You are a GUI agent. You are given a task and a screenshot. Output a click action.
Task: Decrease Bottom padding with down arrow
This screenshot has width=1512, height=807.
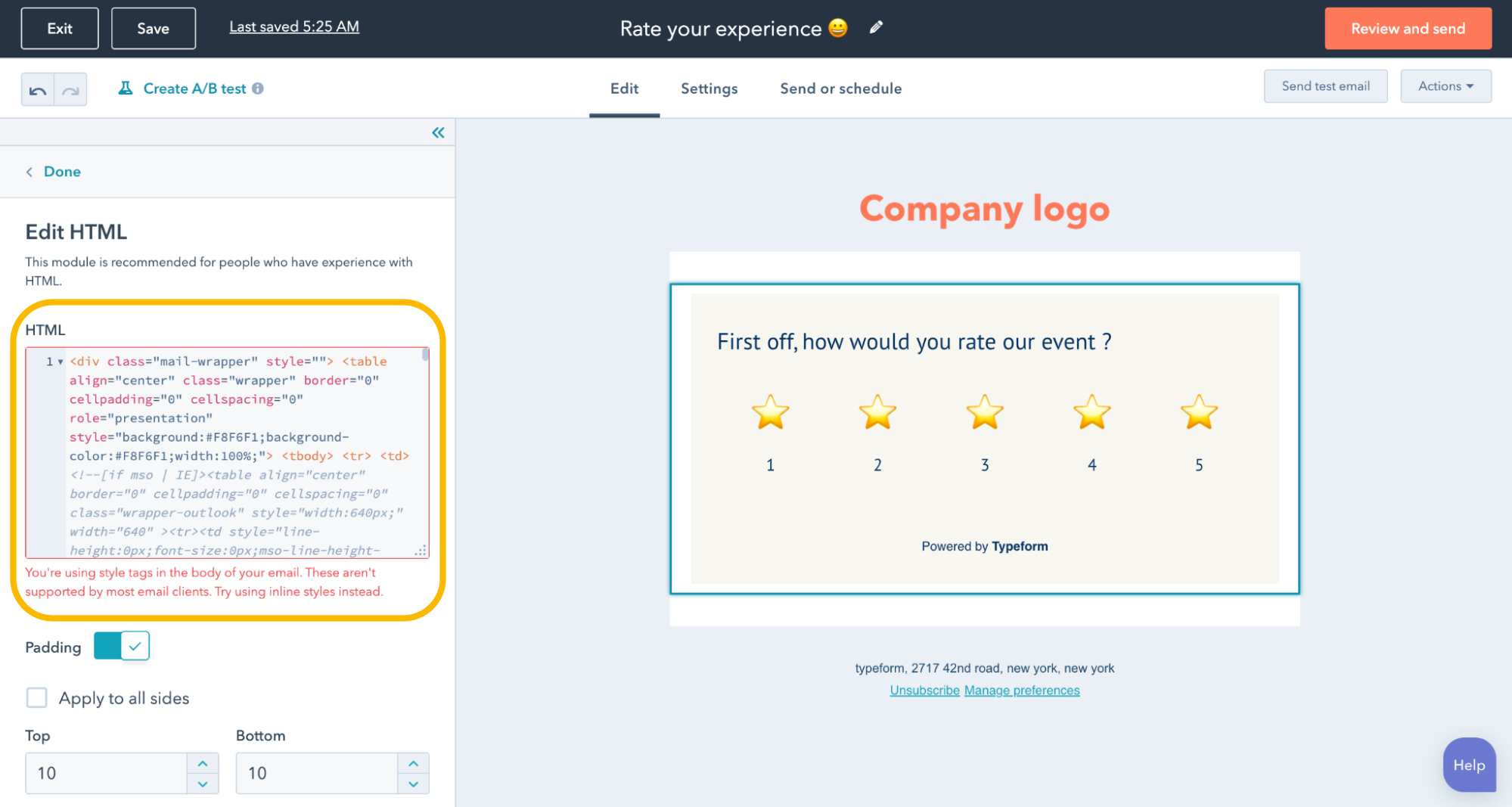click(x=413, y=784)
